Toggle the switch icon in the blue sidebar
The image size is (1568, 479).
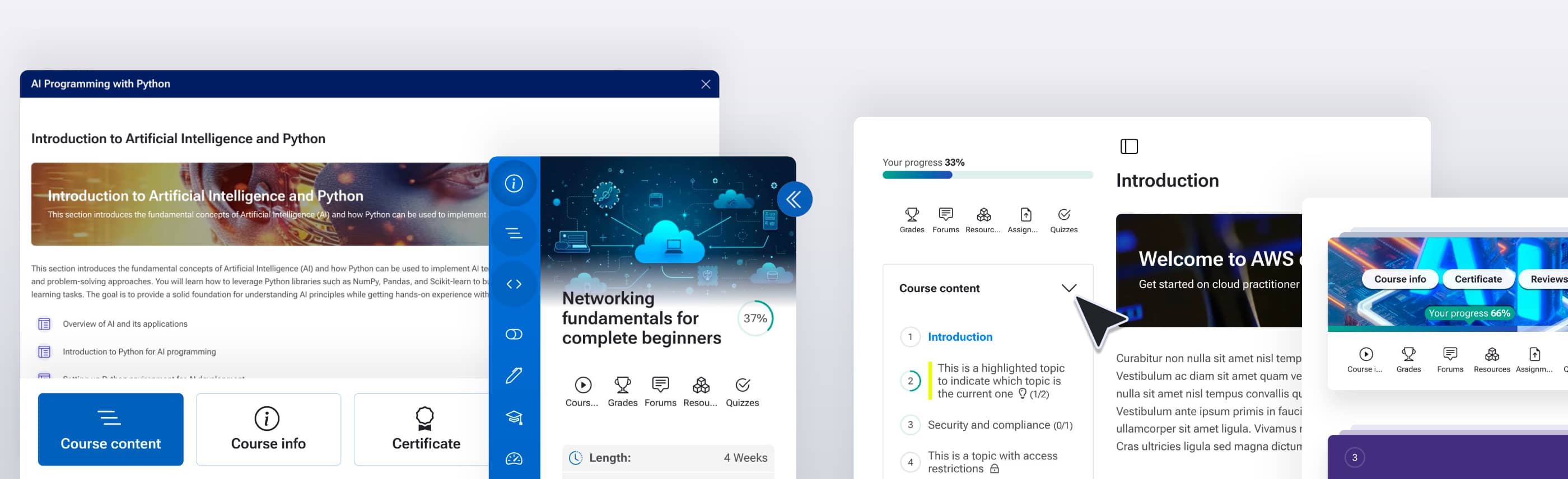(514, 334)
